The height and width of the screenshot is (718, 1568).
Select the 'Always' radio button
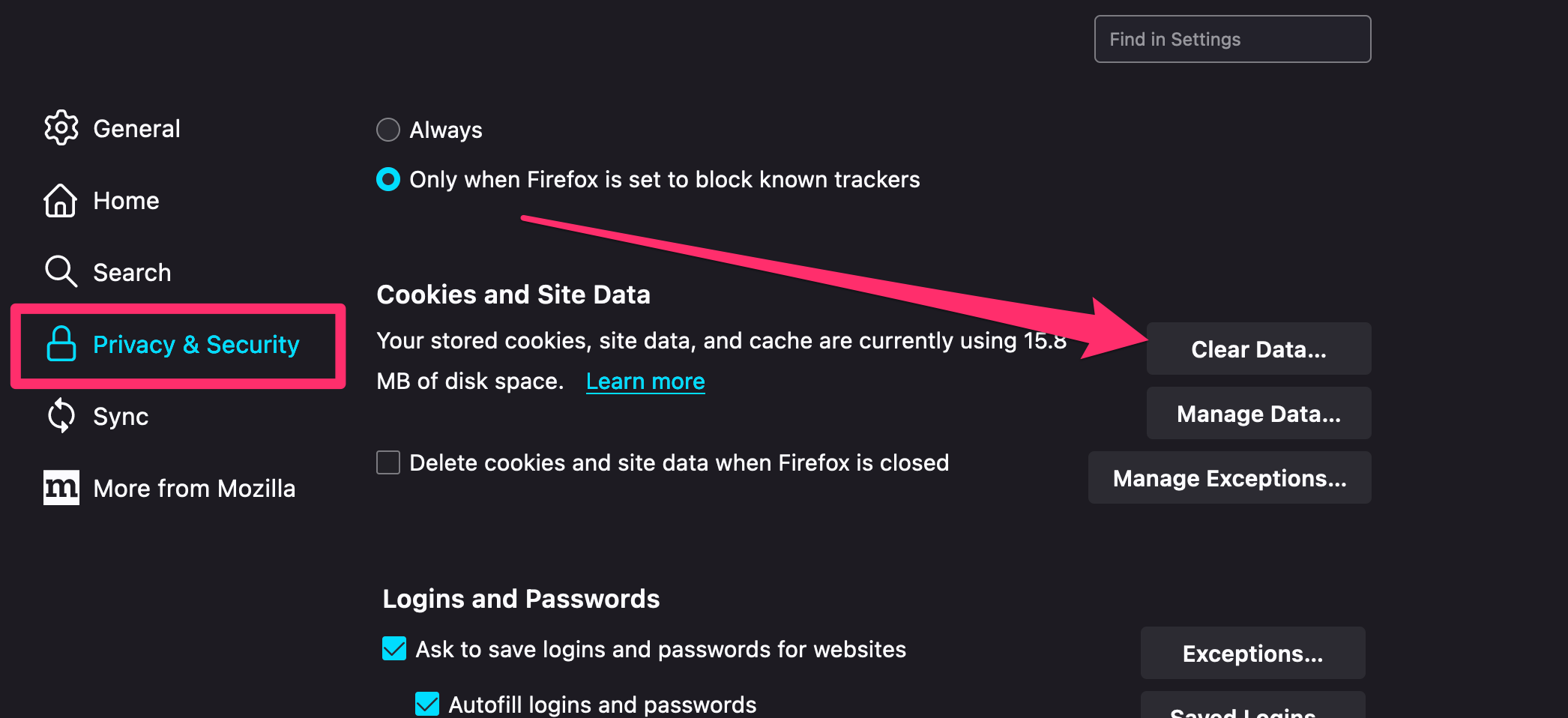[388, 129]
